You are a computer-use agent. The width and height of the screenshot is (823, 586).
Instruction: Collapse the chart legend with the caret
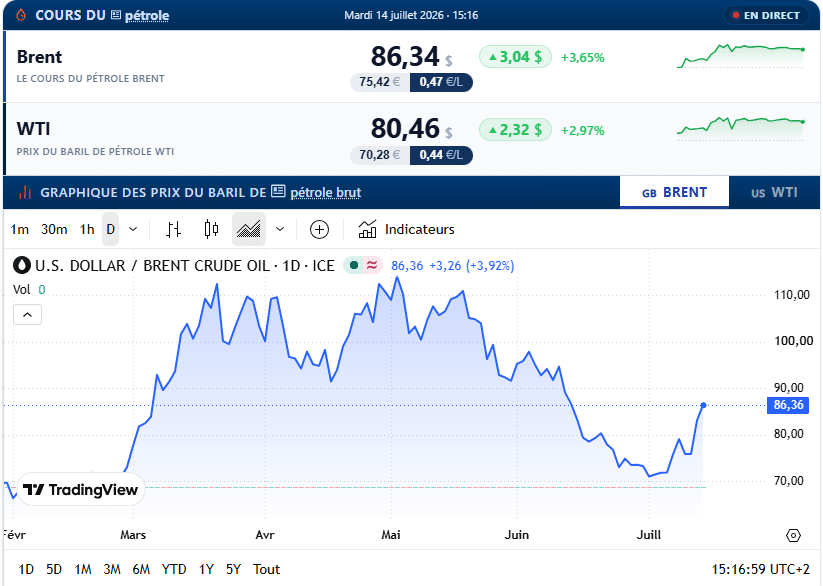pos(27,315)
